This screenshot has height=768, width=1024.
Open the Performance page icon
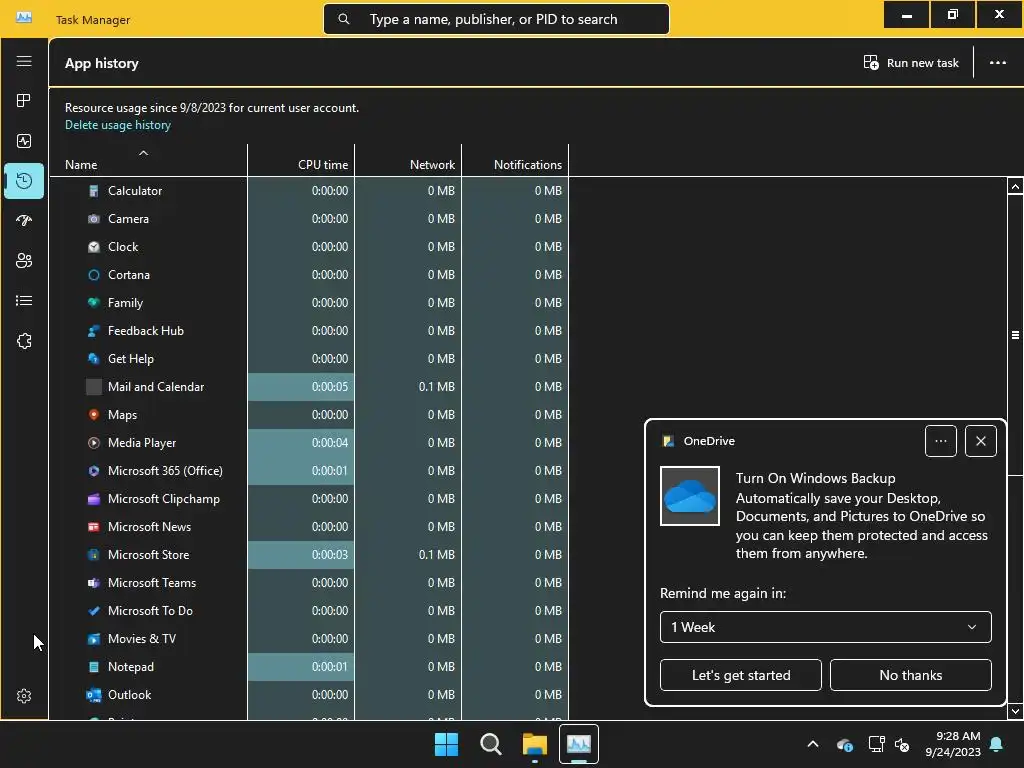tap(24, 141)
